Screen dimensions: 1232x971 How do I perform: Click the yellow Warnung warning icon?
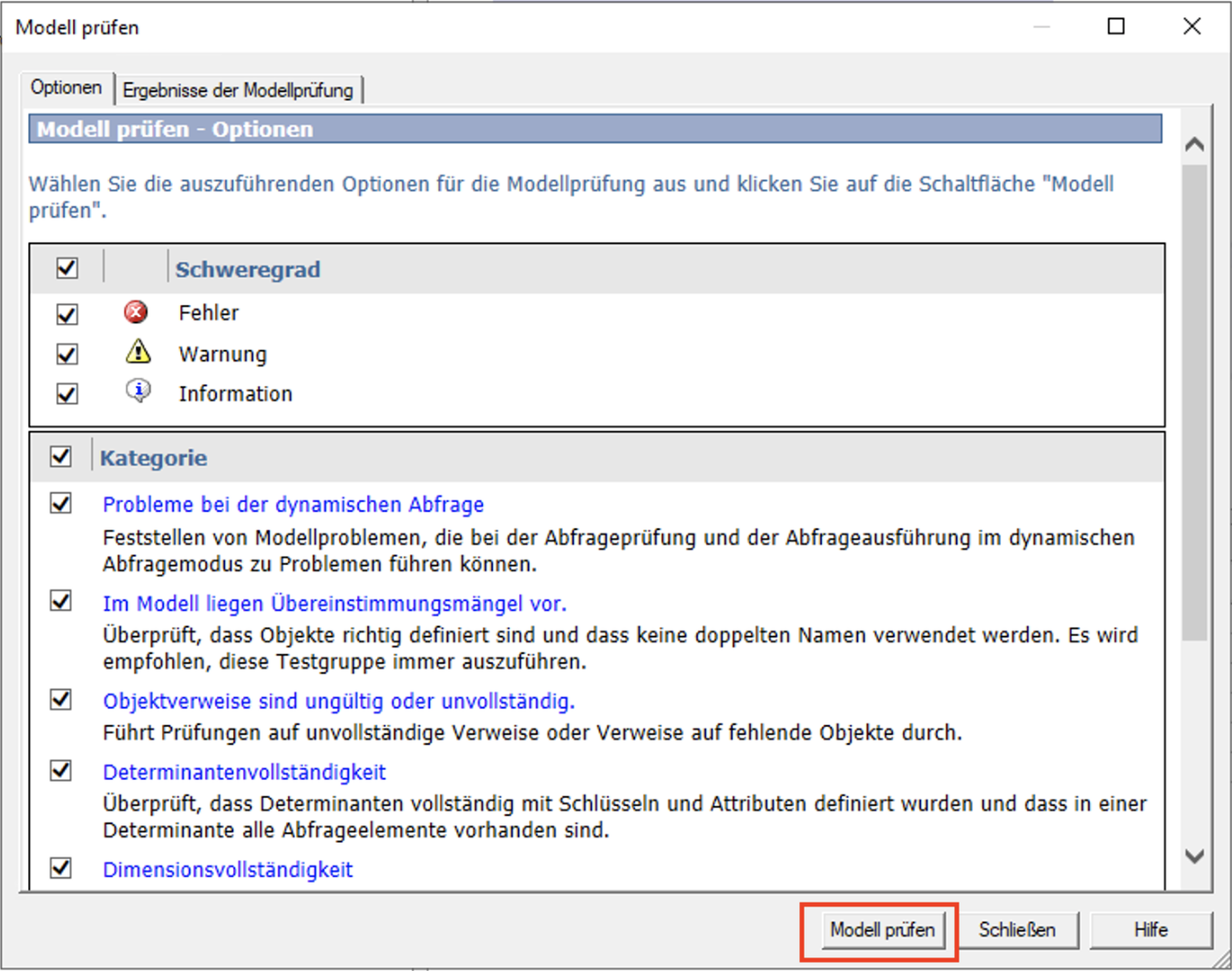tap(138, 352)
